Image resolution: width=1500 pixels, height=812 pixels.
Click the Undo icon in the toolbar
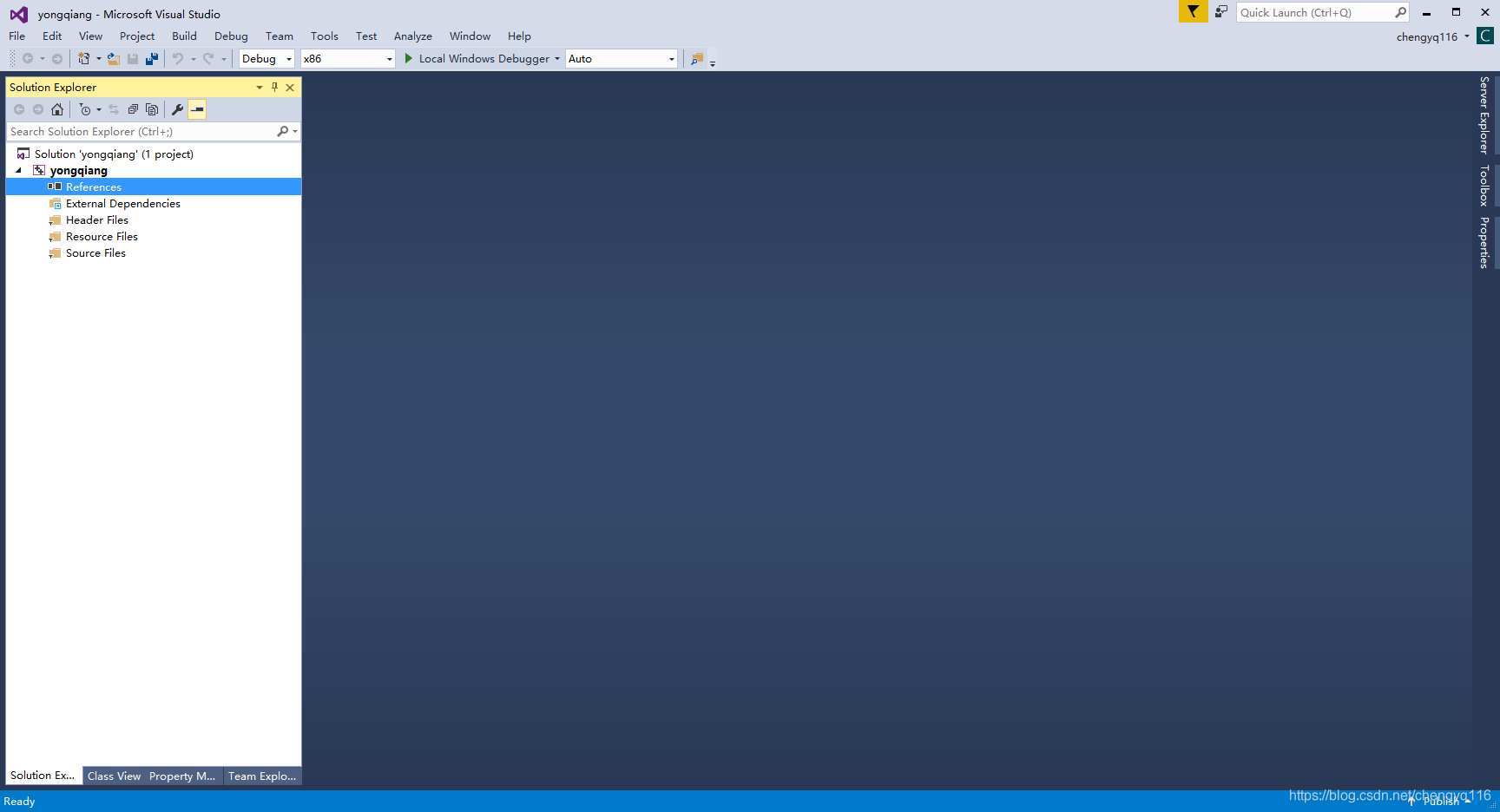(178, 58)
